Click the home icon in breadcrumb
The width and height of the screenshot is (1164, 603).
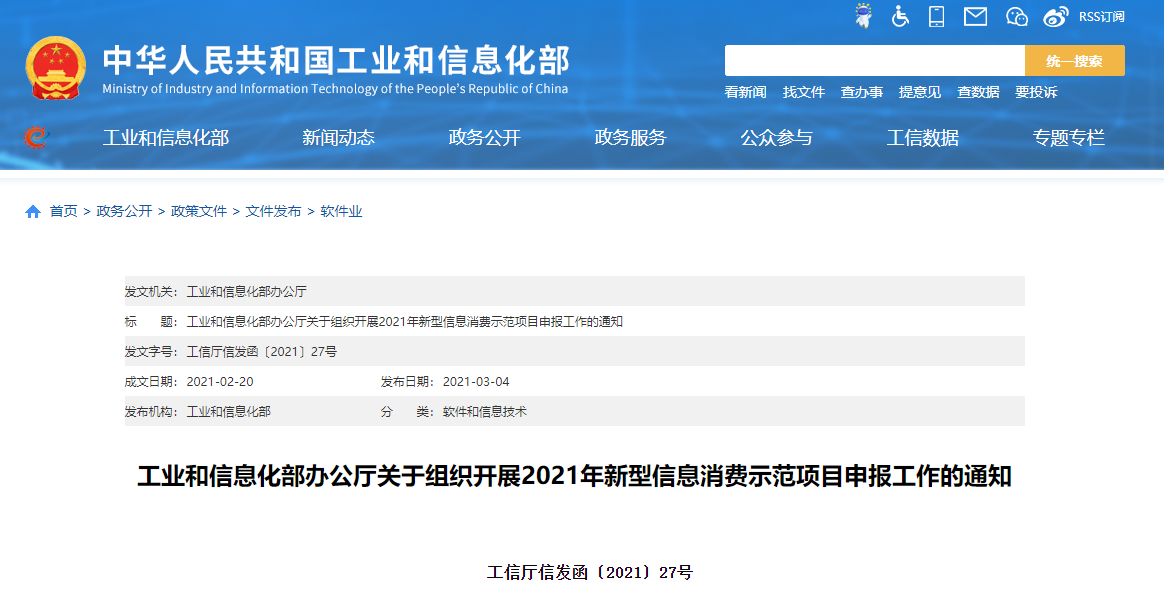point(33,212)
